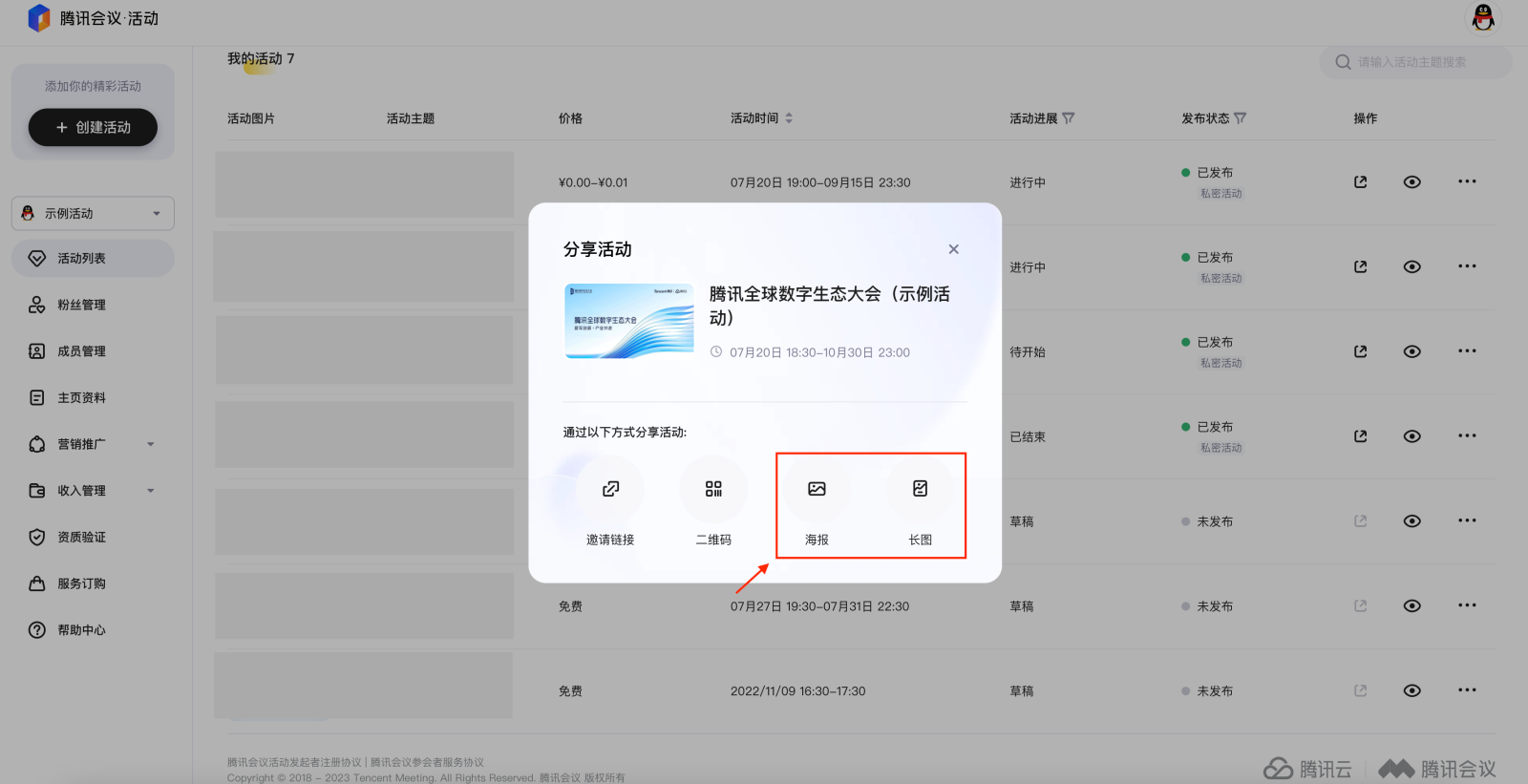Click the 腾讯会议 footer logo

coord(1437,769)
